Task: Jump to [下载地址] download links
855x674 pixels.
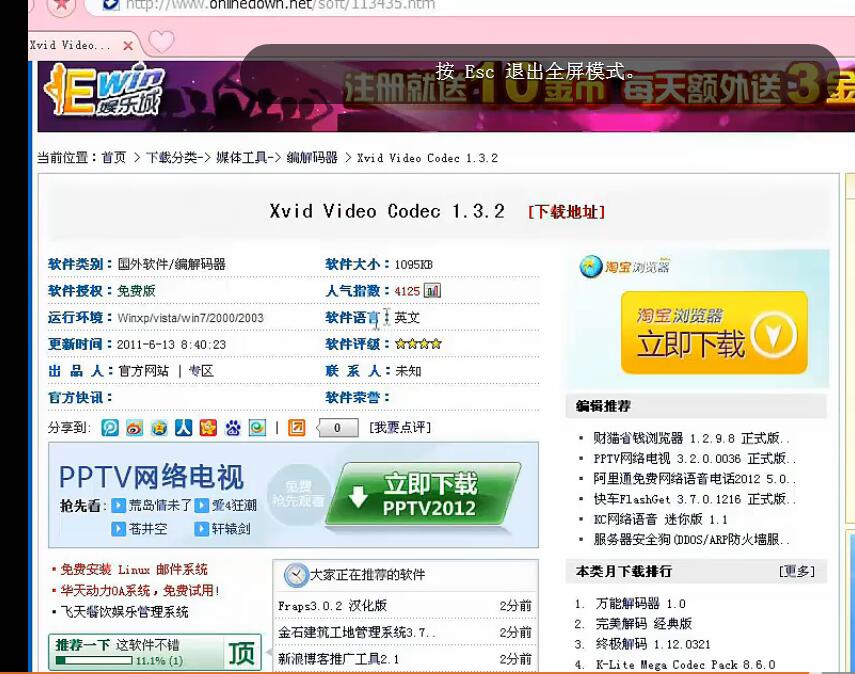Action: [567, 212]
